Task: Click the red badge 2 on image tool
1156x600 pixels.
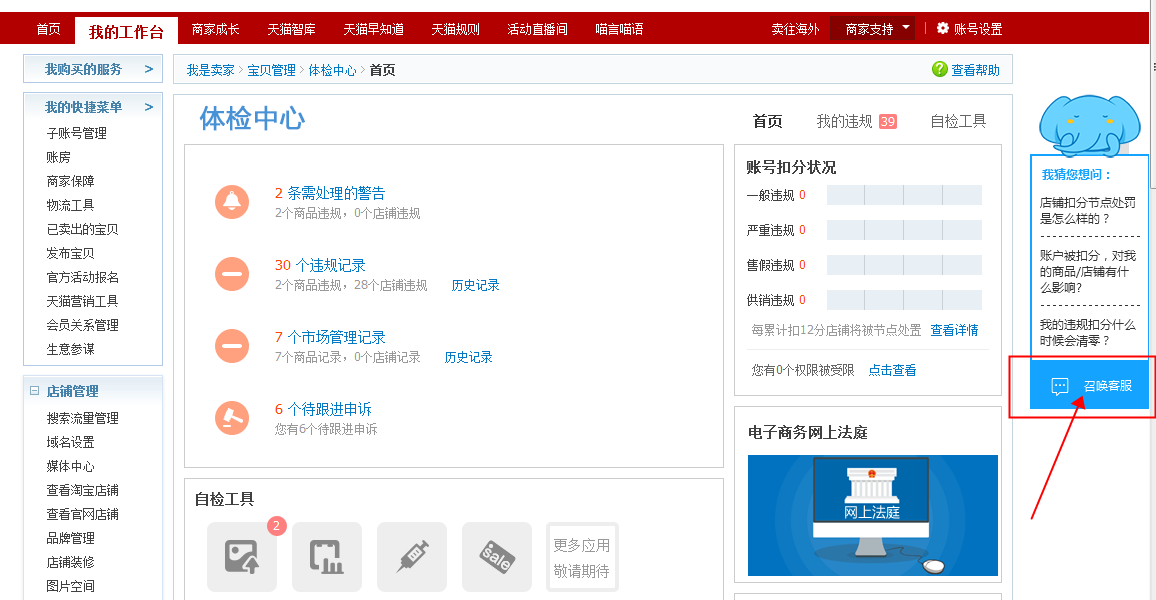Action: 276,526
